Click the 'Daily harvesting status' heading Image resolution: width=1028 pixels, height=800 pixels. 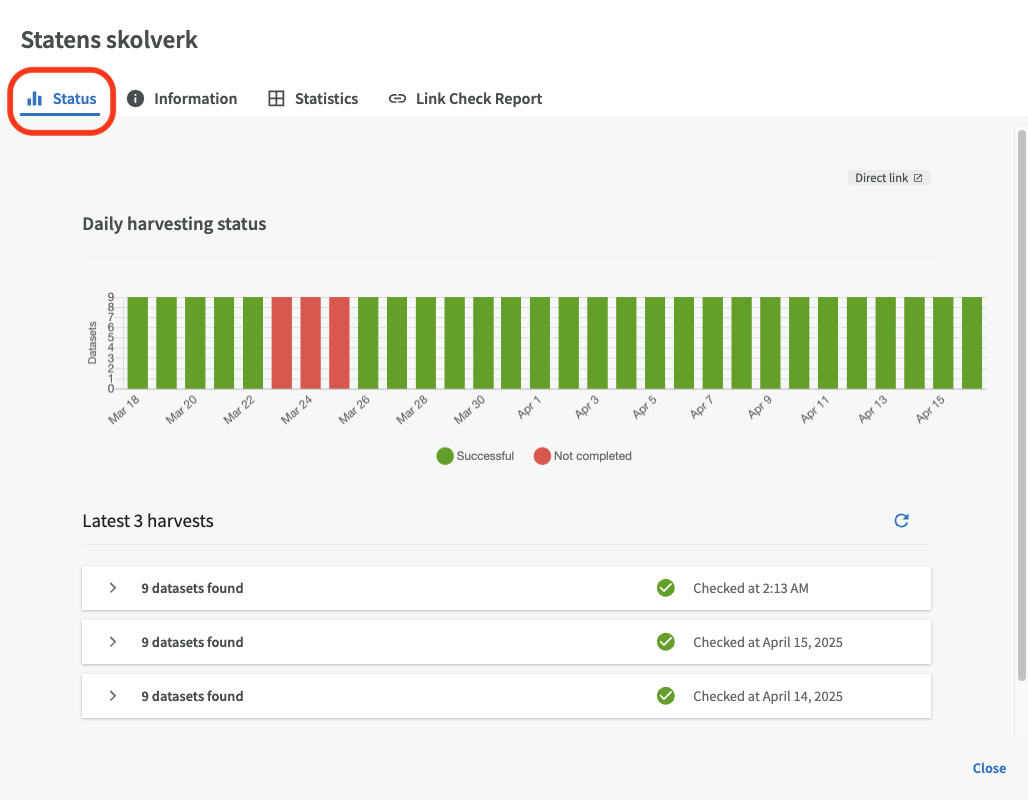(x=174, y=224)
